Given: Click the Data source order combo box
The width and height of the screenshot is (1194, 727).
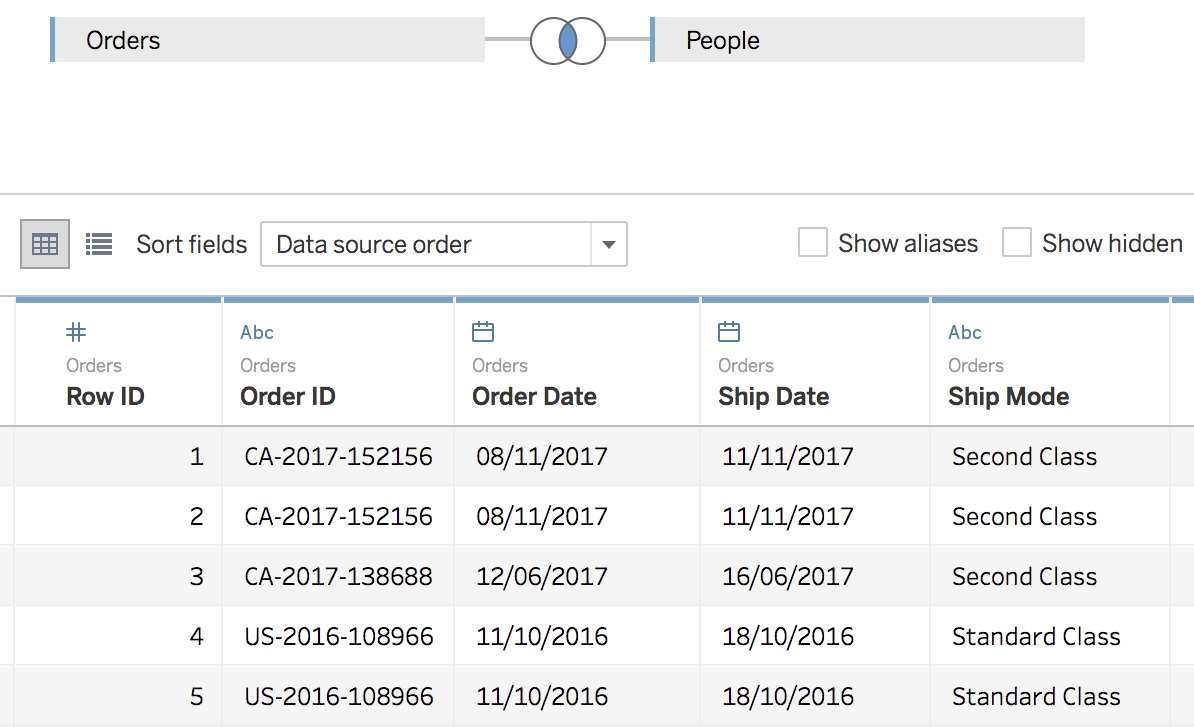Looking at the screenshot, I should point(427,244).
